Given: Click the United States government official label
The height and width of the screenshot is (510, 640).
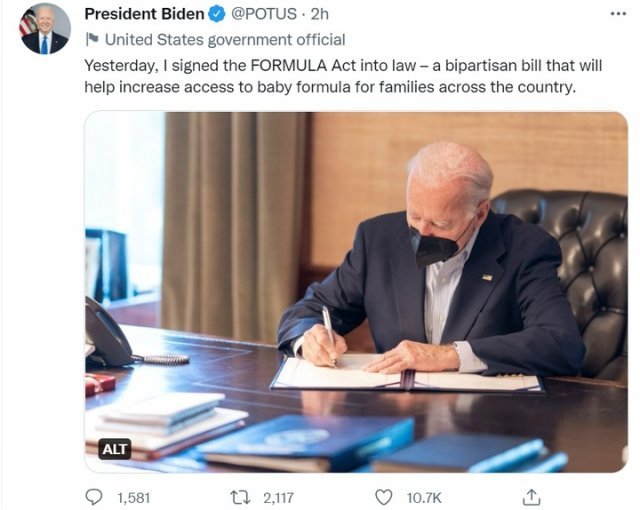Looking at the screenshot, I should (225, 40).
